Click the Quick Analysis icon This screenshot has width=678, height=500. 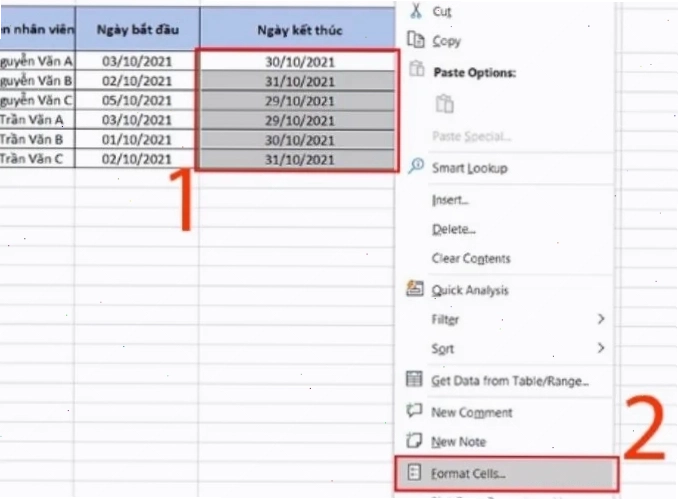(415, 288)
